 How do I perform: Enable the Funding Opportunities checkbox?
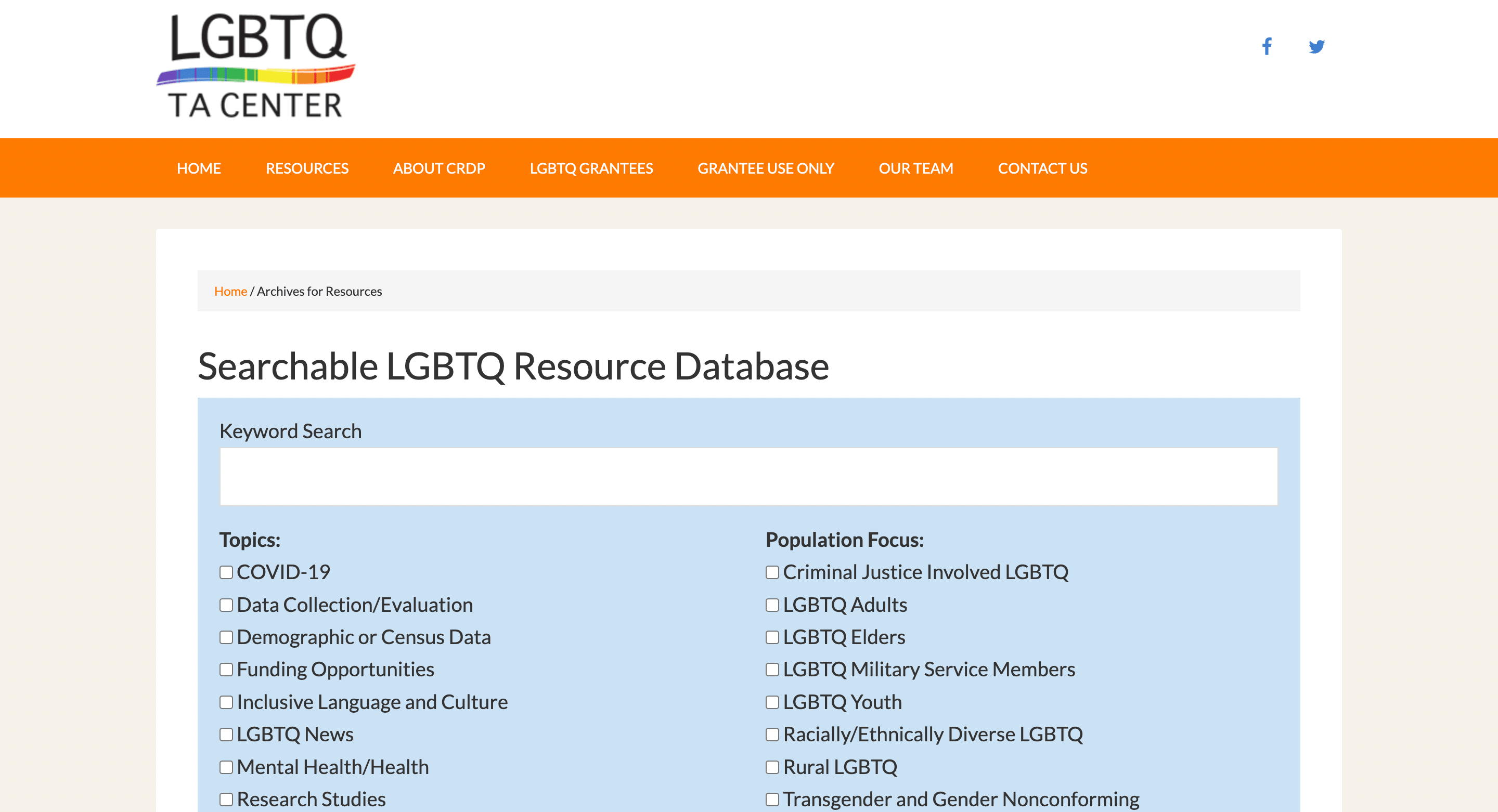coord(226,670)
